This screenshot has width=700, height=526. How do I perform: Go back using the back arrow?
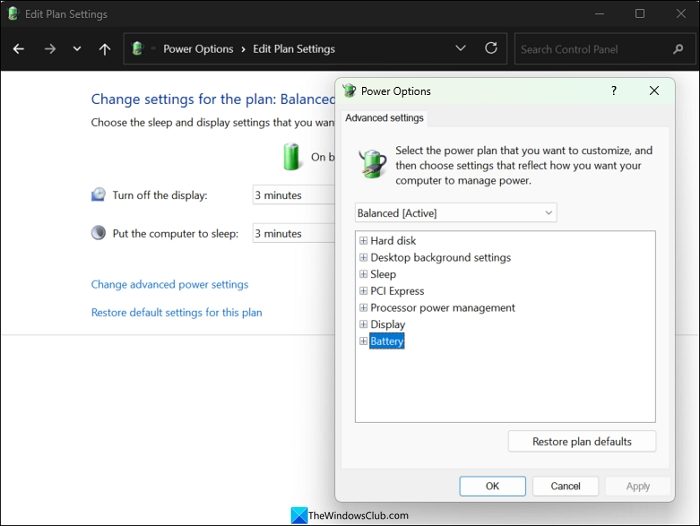pos(18,49)
